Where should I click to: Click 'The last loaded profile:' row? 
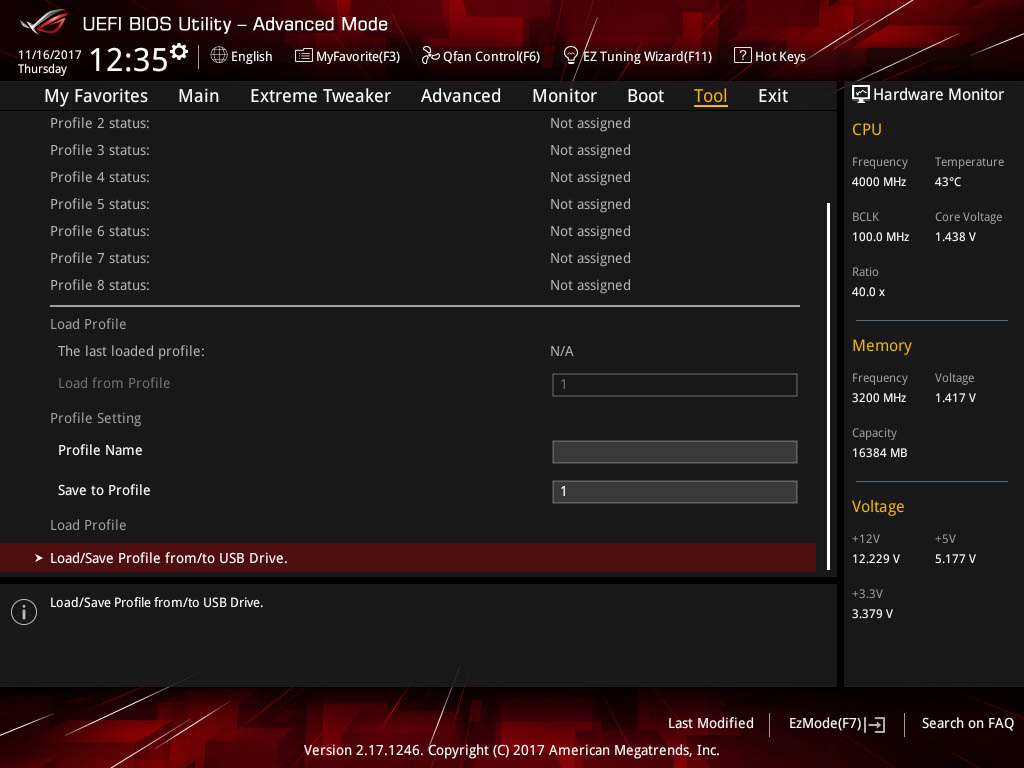pos(131,351)
